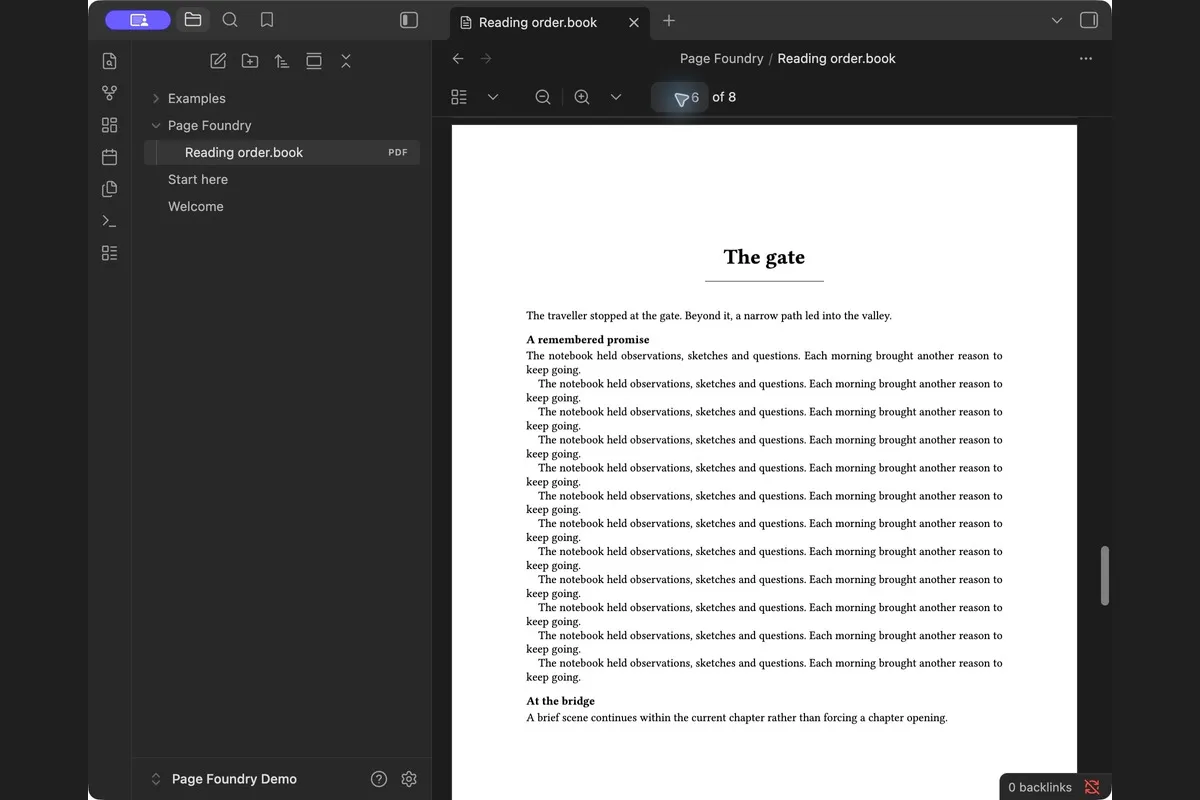Auto-reveal current file icon
Viewport: 1200px width, 800px height.
314,61
